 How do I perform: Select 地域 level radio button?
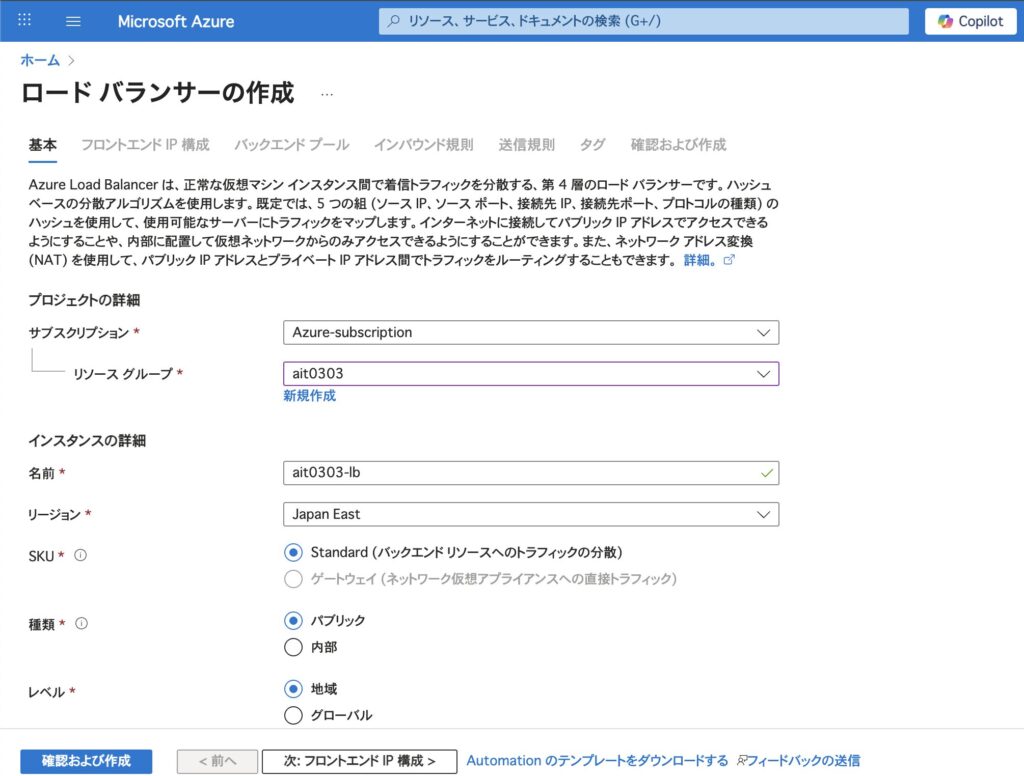point(293,689)
